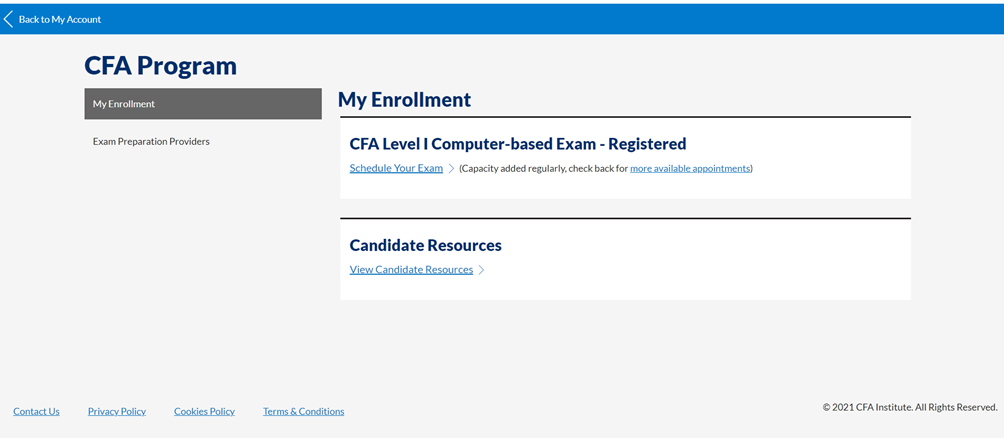This screenshot has height=438, width=1004.
Task: Go back to My Account
Action: pos(60,19)
